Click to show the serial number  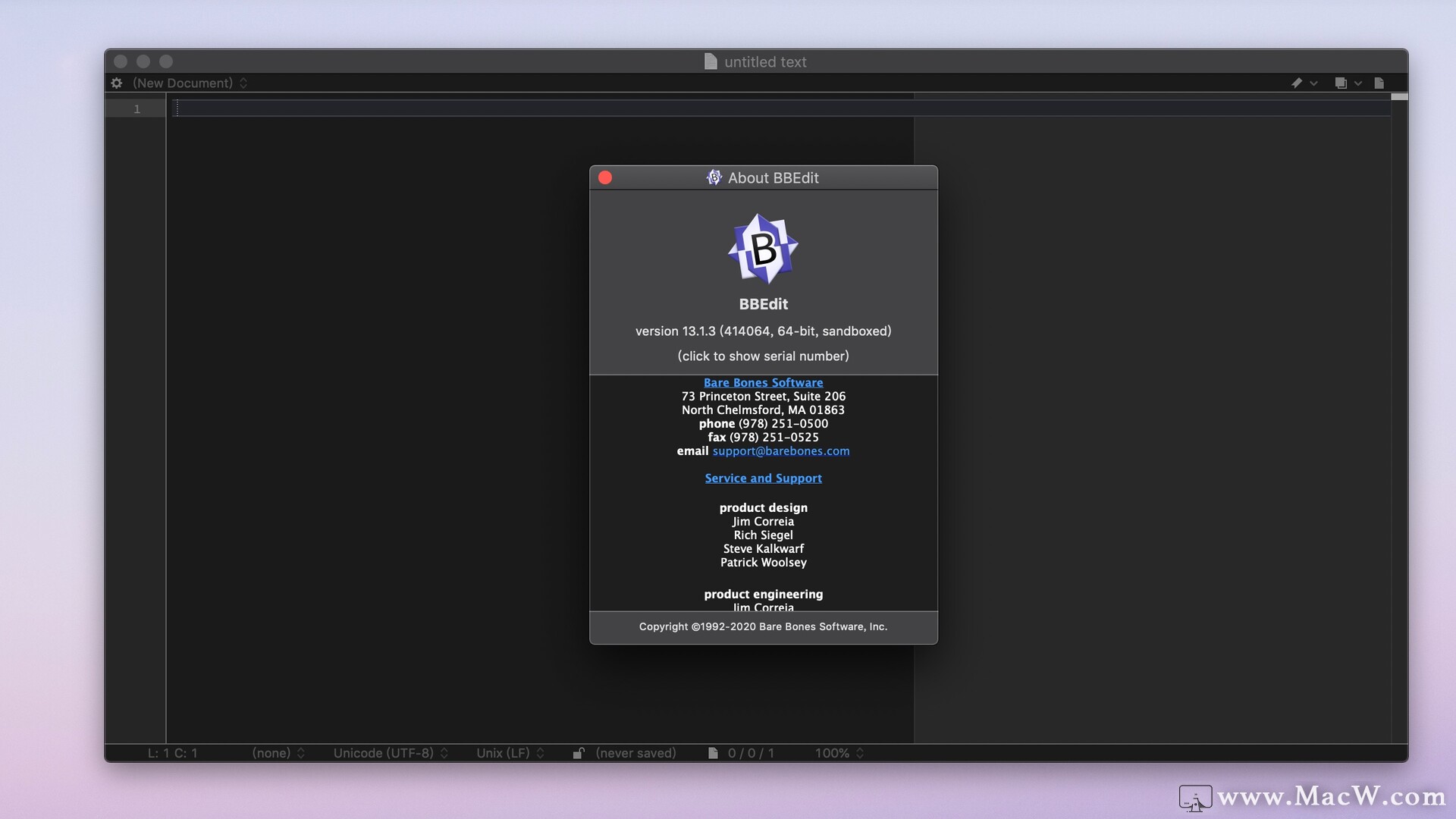click(x=763, y=356)
